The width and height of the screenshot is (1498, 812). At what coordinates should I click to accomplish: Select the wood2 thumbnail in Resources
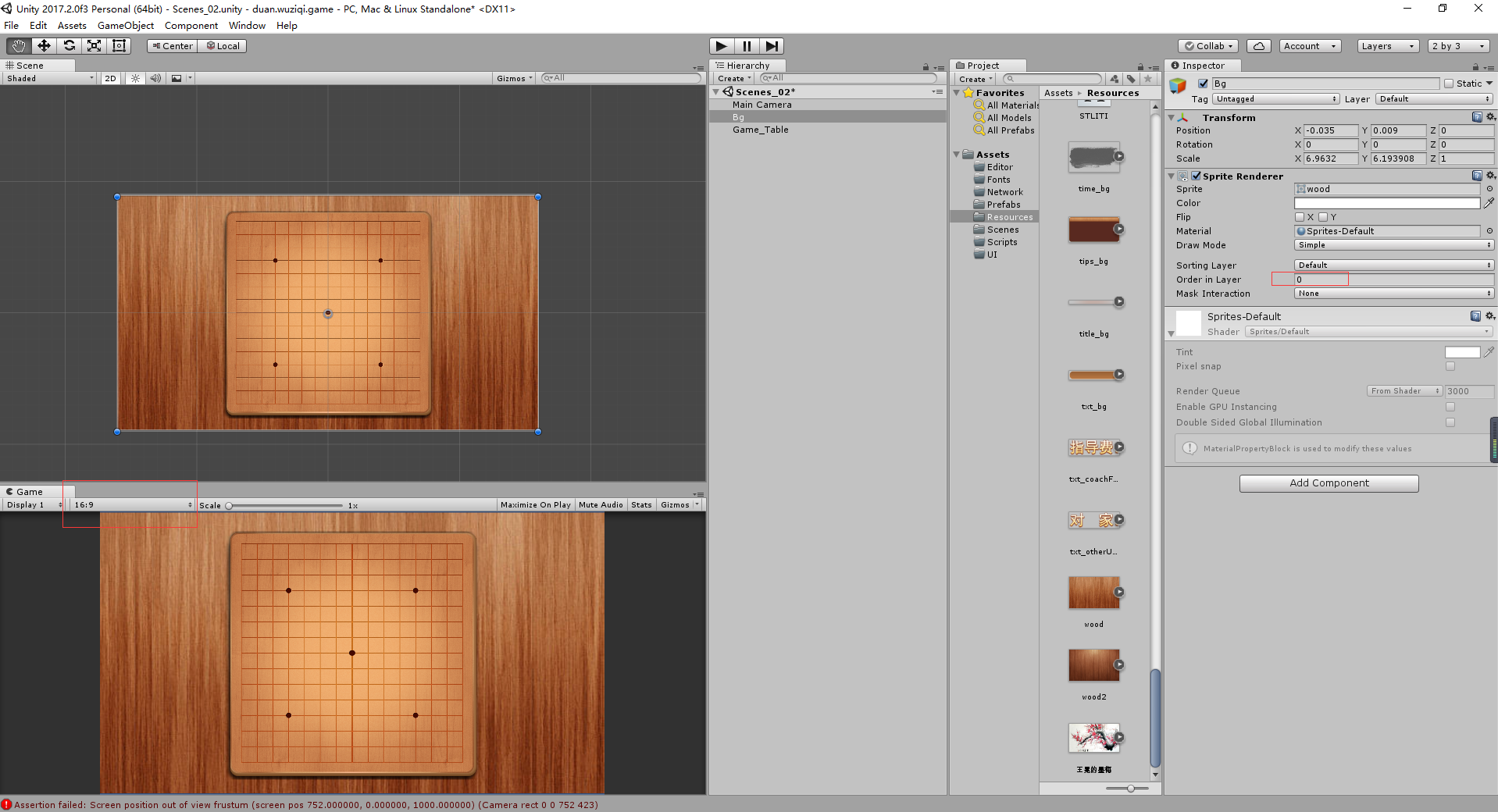1093,664
